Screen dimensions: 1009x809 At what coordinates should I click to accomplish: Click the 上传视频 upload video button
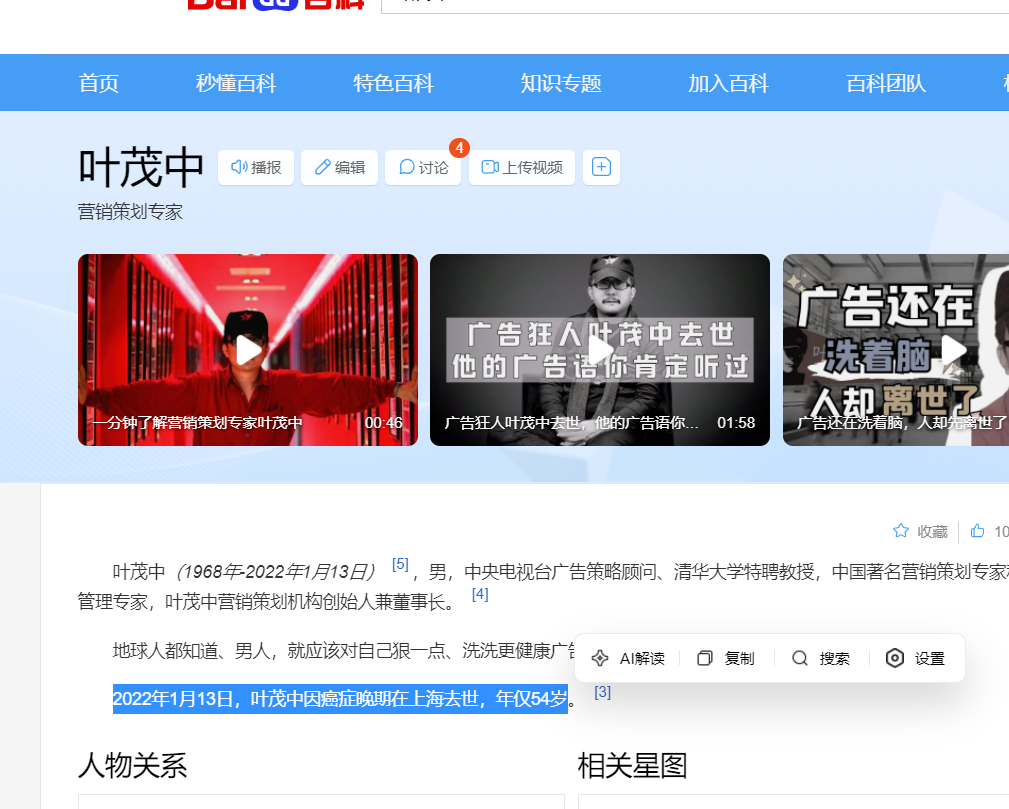(522, 167)
